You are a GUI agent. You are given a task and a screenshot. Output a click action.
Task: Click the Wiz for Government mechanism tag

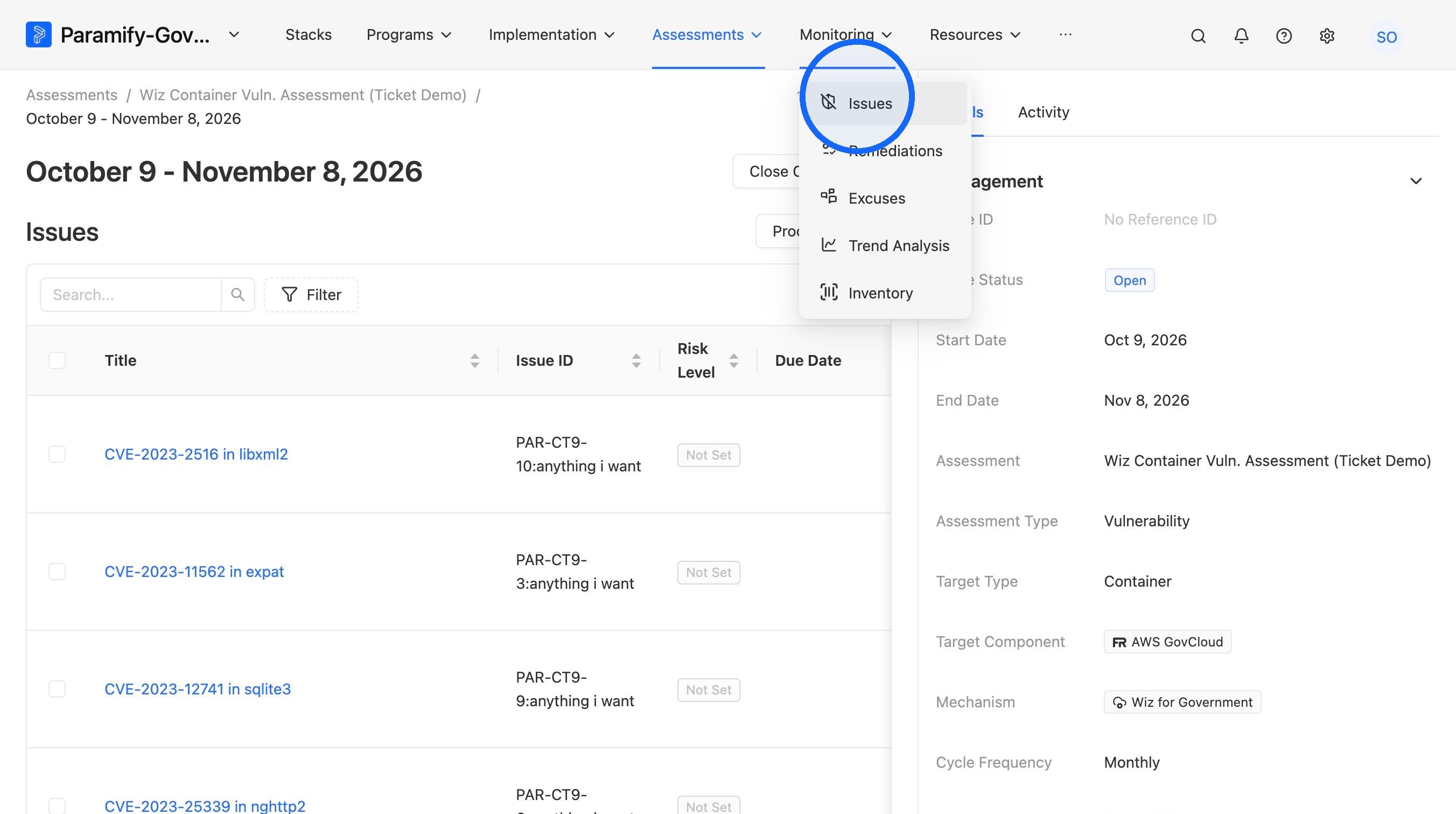click(1182, 702)
